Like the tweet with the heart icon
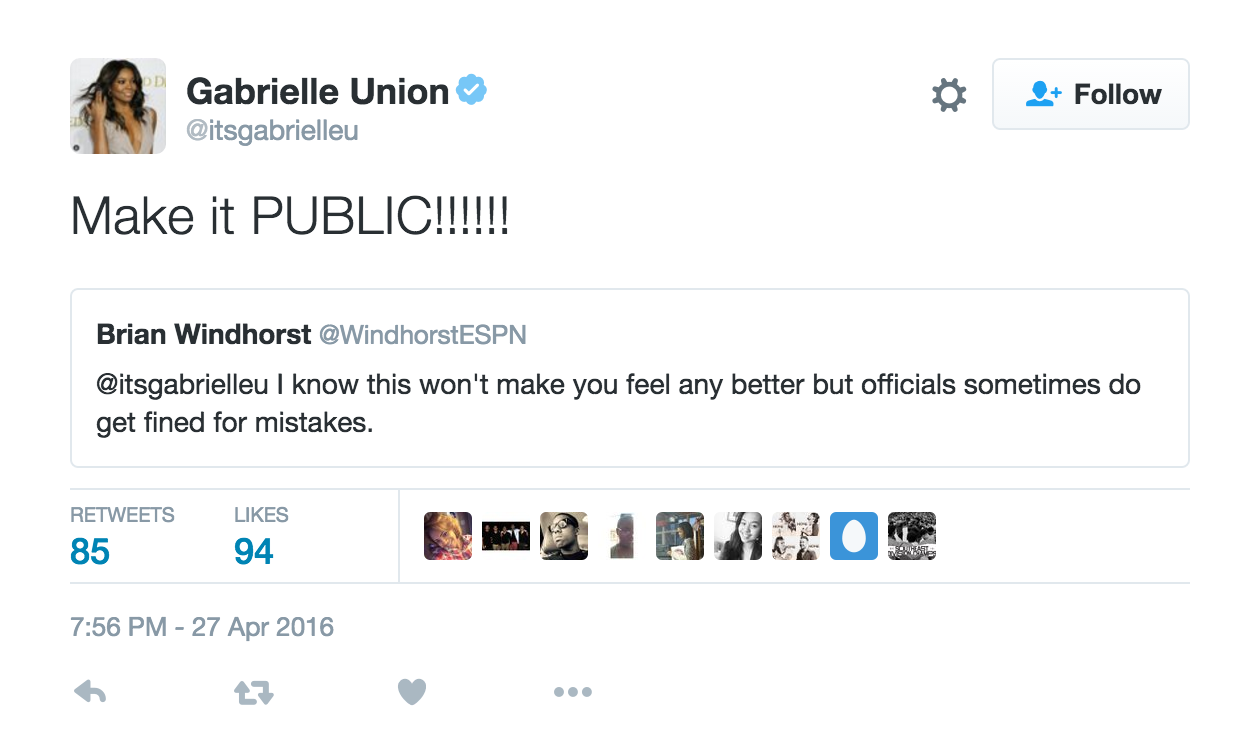 tap(412, 692)
